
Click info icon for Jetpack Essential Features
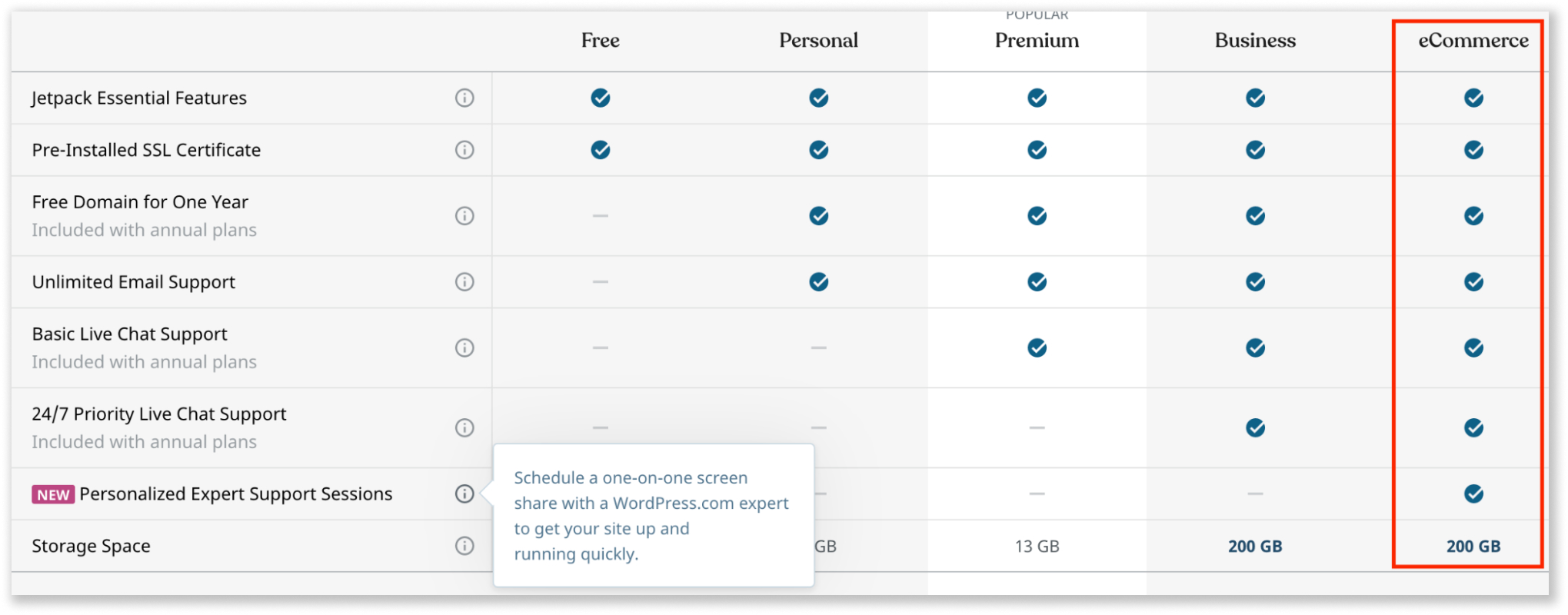[464, 98]
